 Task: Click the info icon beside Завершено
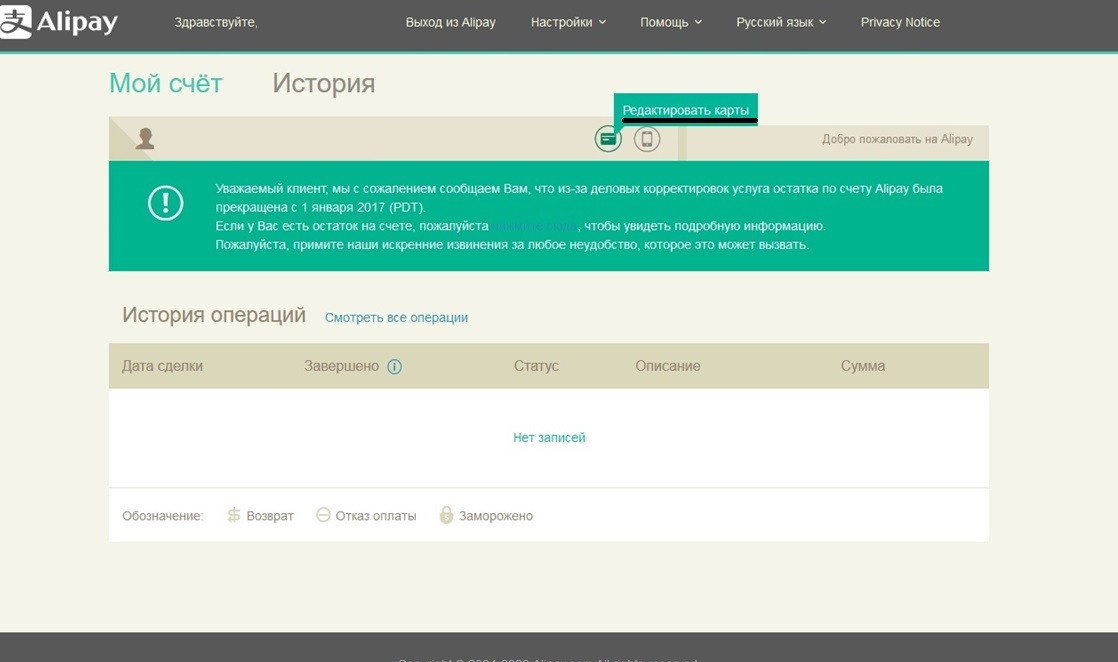(x=394, y=367)
